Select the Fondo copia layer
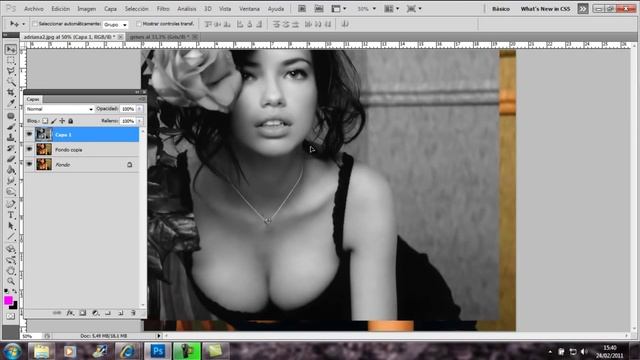Image resolution: width=640 pixels, height=360 pixels. pos(82,150)
